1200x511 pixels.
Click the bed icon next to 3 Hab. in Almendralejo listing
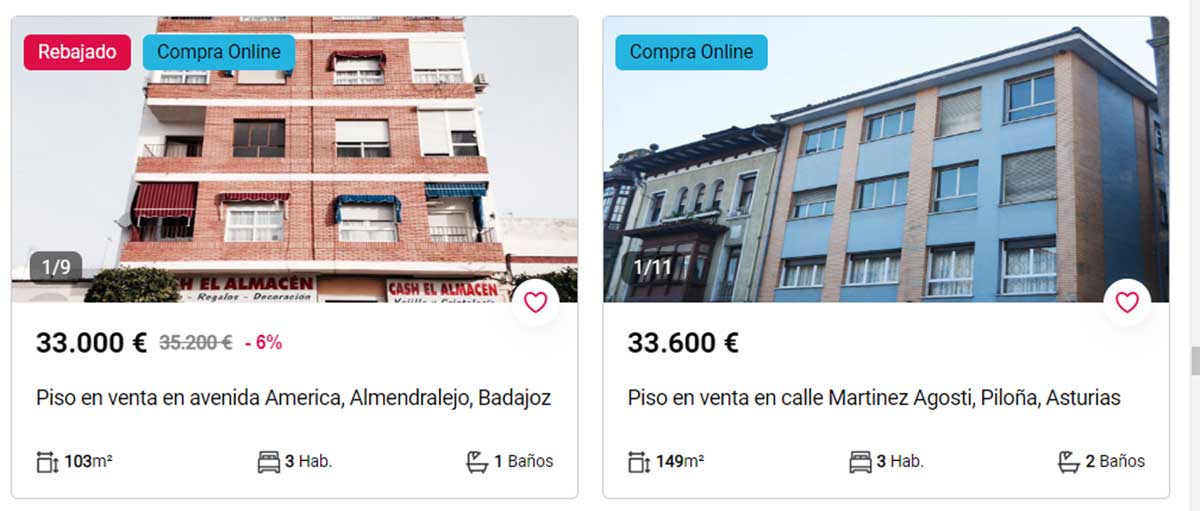click(269, 462)
